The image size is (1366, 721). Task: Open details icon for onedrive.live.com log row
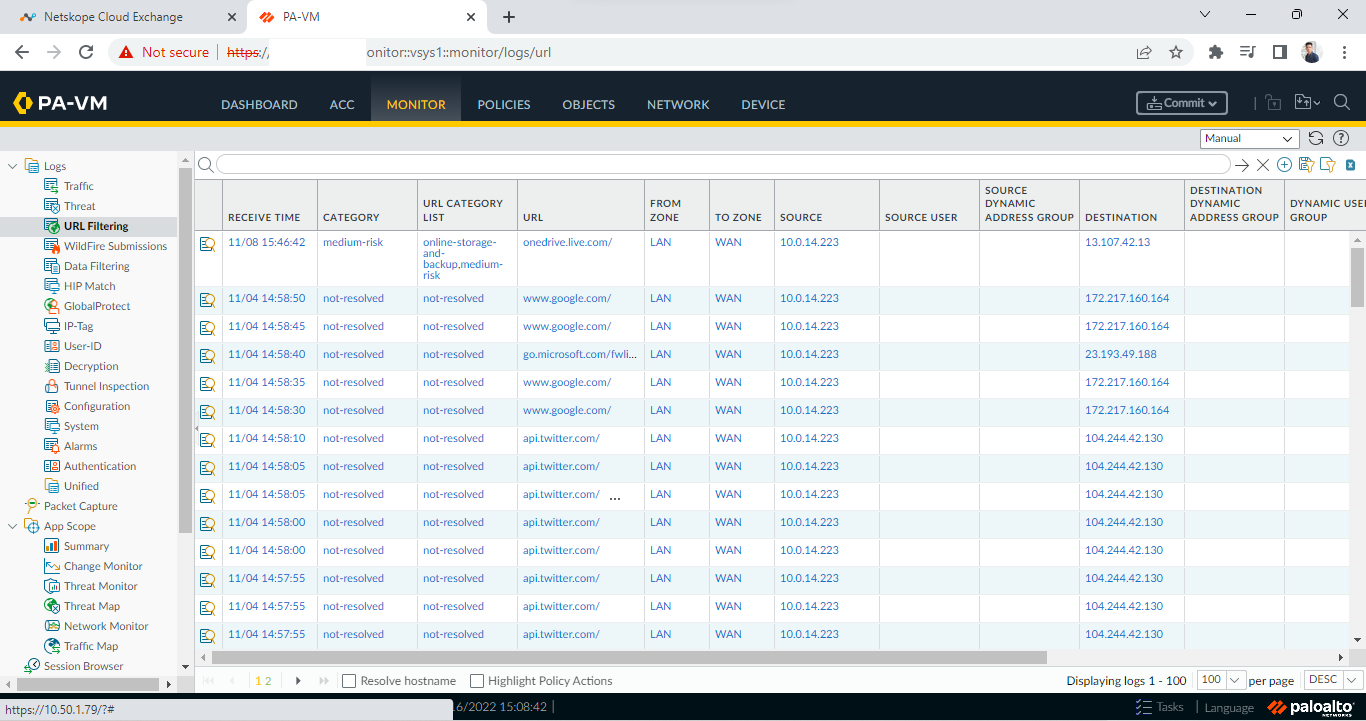pyautogui.click(x=207, y=243)
